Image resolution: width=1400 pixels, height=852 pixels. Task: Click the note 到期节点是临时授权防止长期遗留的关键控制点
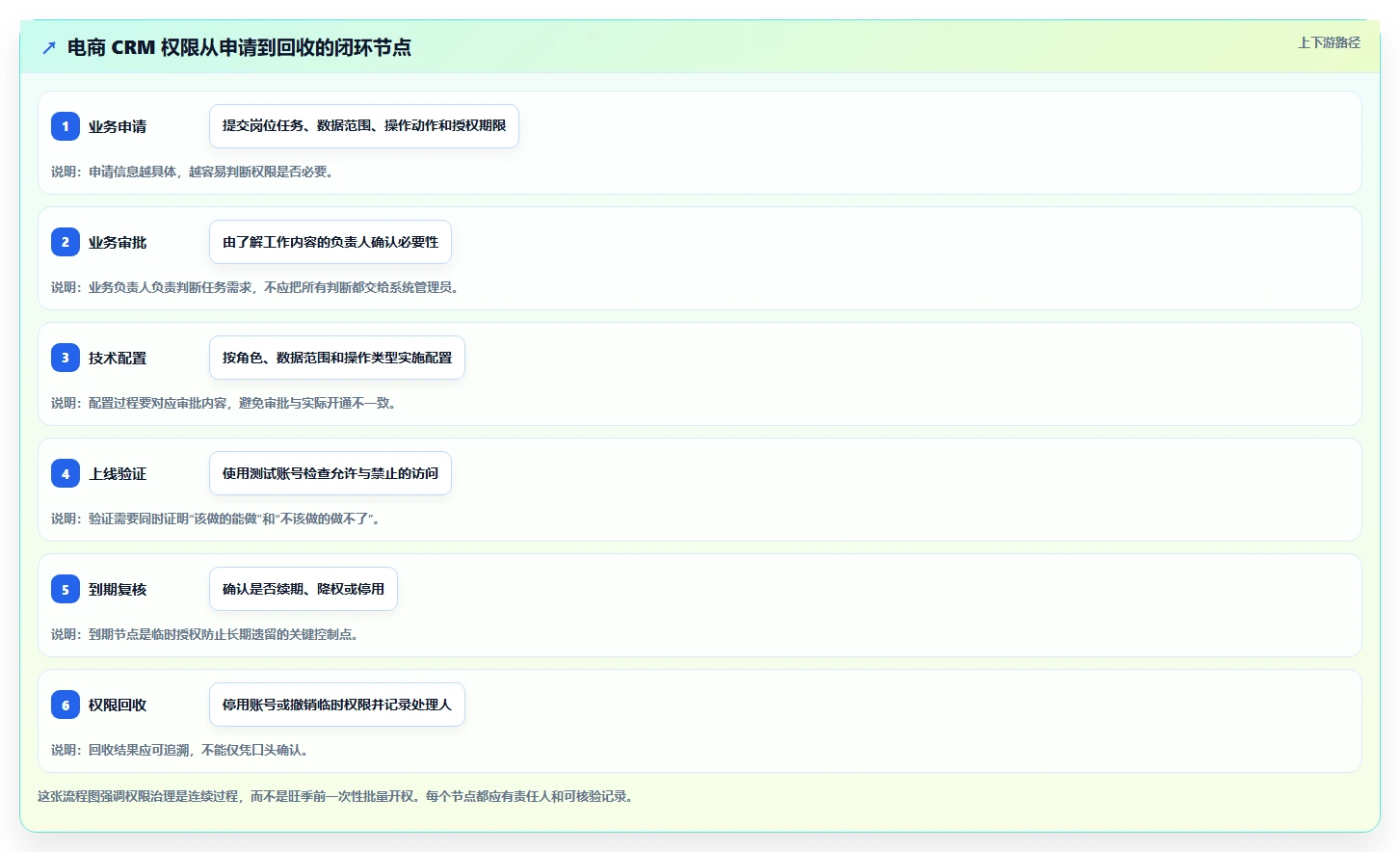[x=205, y=634]
